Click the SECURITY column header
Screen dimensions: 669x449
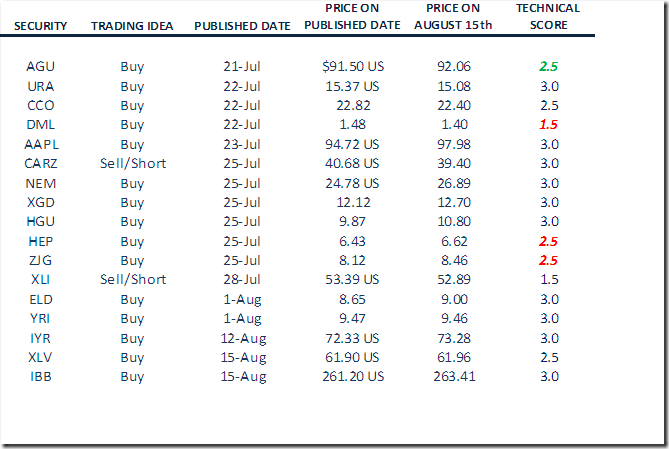coord(41,25)
